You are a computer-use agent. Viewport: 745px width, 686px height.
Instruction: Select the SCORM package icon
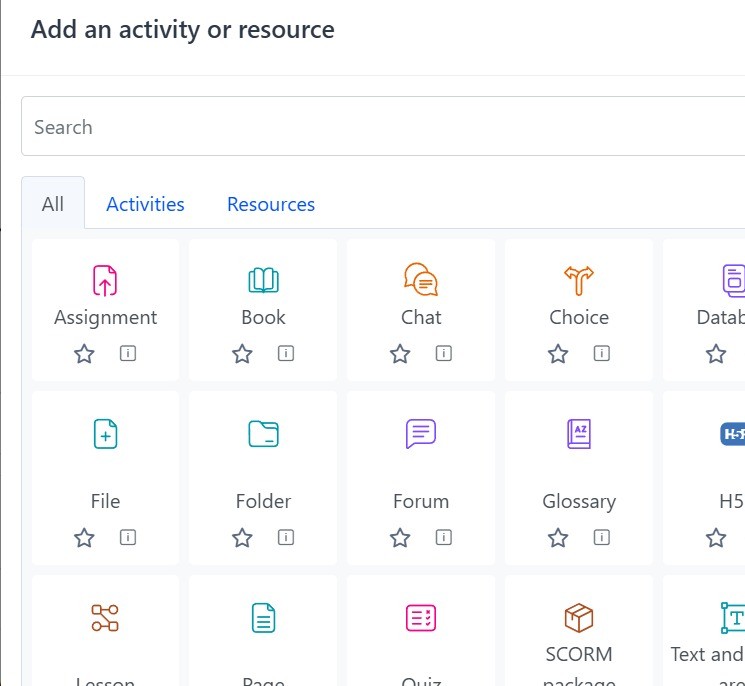tap(579, 618)
